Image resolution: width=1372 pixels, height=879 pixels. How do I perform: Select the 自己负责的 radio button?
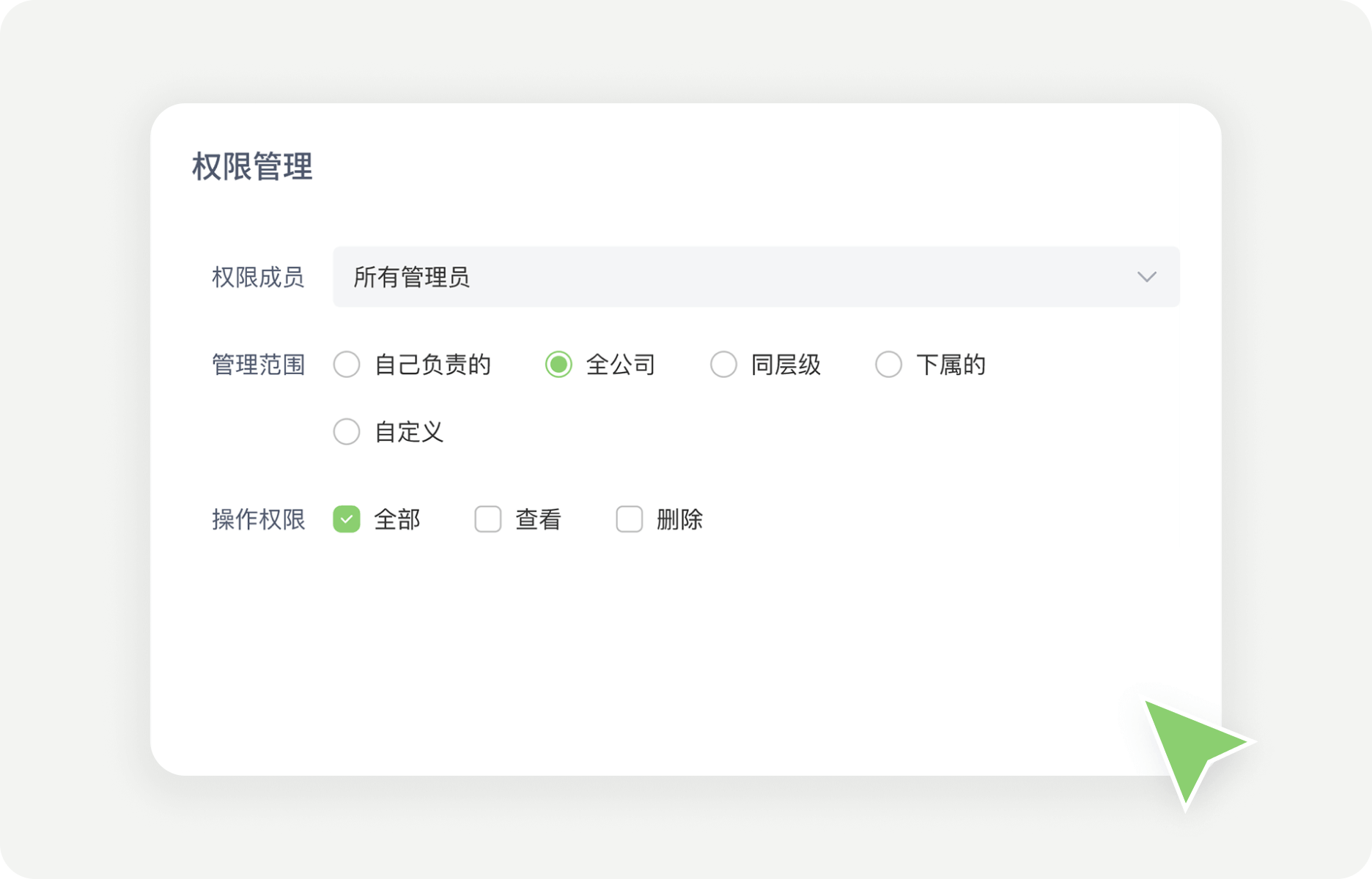click(346, 364)
